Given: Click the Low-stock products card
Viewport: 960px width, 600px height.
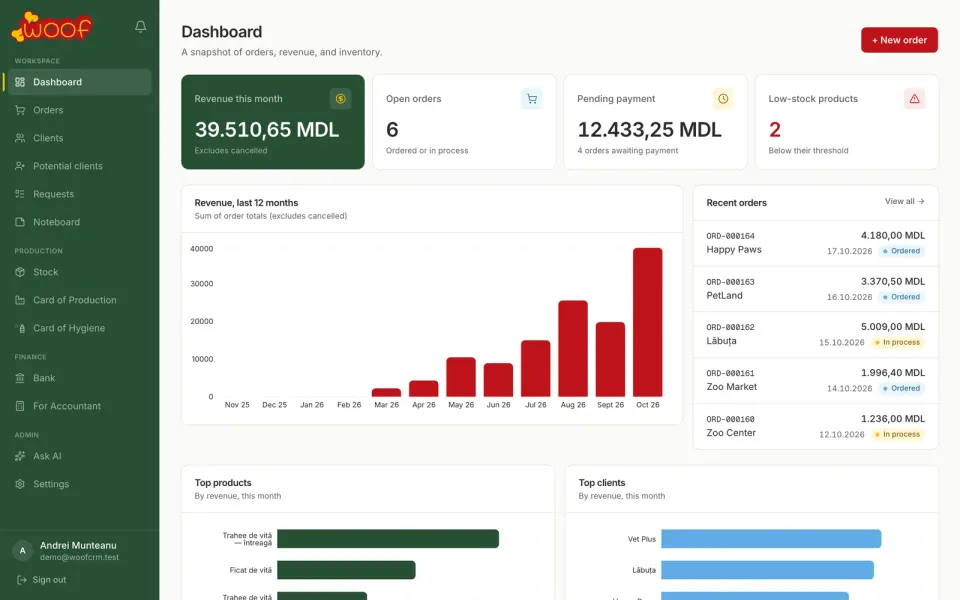Looking at the screenshot, I should click(847, 122).
